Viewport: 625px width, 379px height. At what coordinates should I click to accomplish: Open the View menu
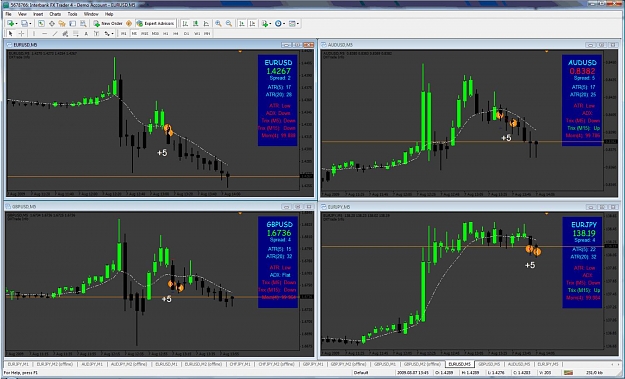pyautogui.click(x=22, y=14)
